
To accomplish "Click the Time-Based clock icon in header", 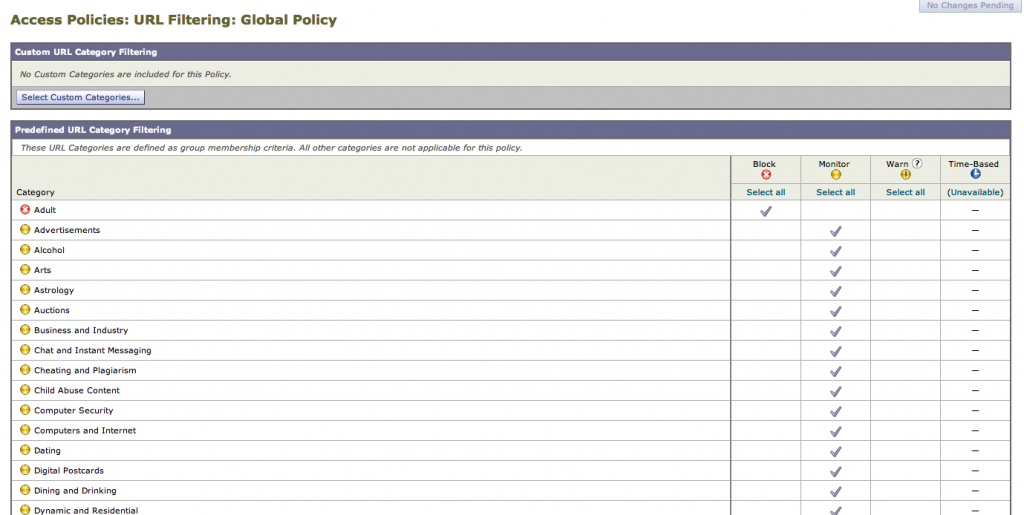I will click(x=975, y=175).
